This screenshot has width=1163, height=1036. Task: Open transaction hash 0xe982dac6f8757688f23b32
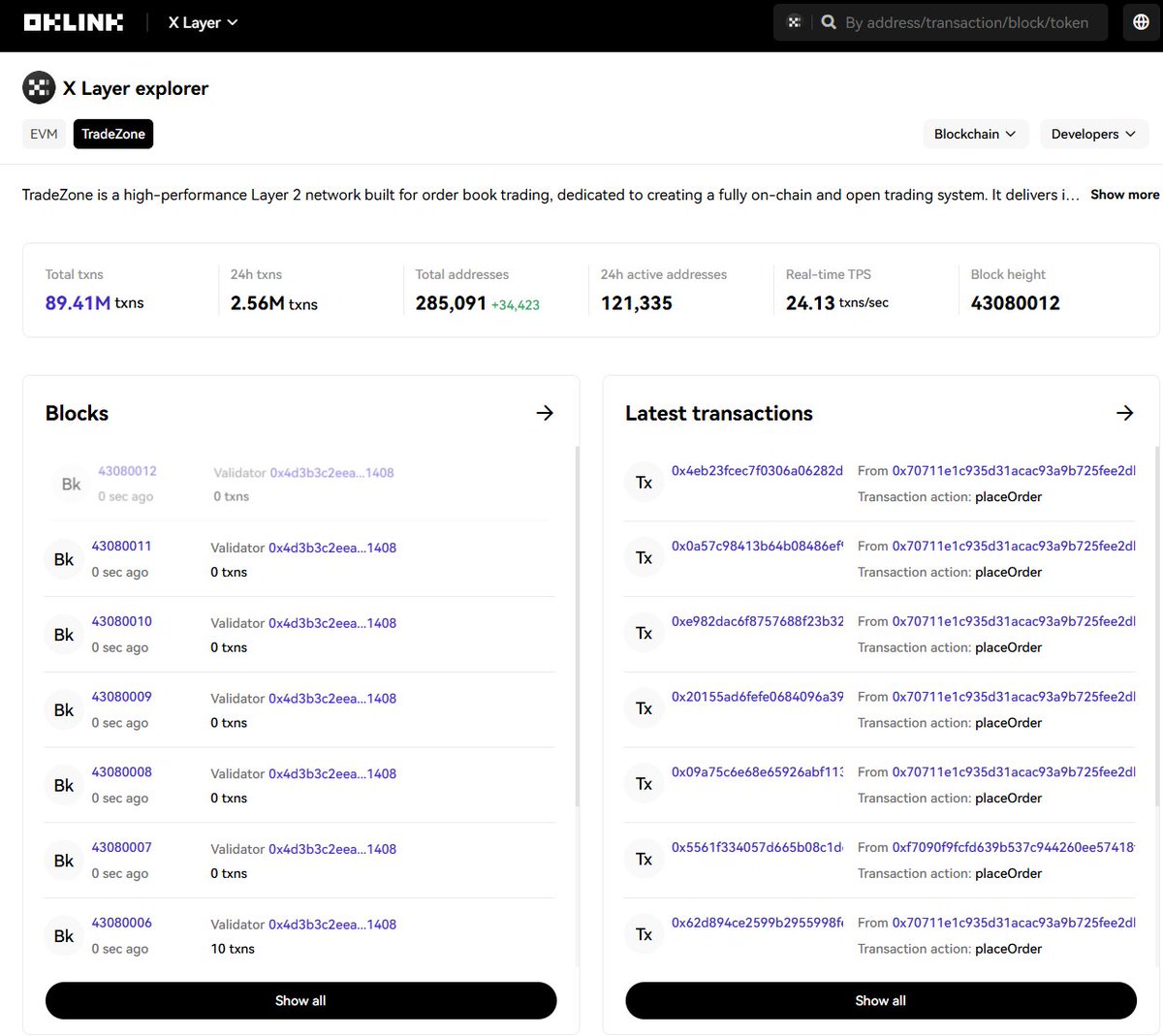(x=757, y=621)
